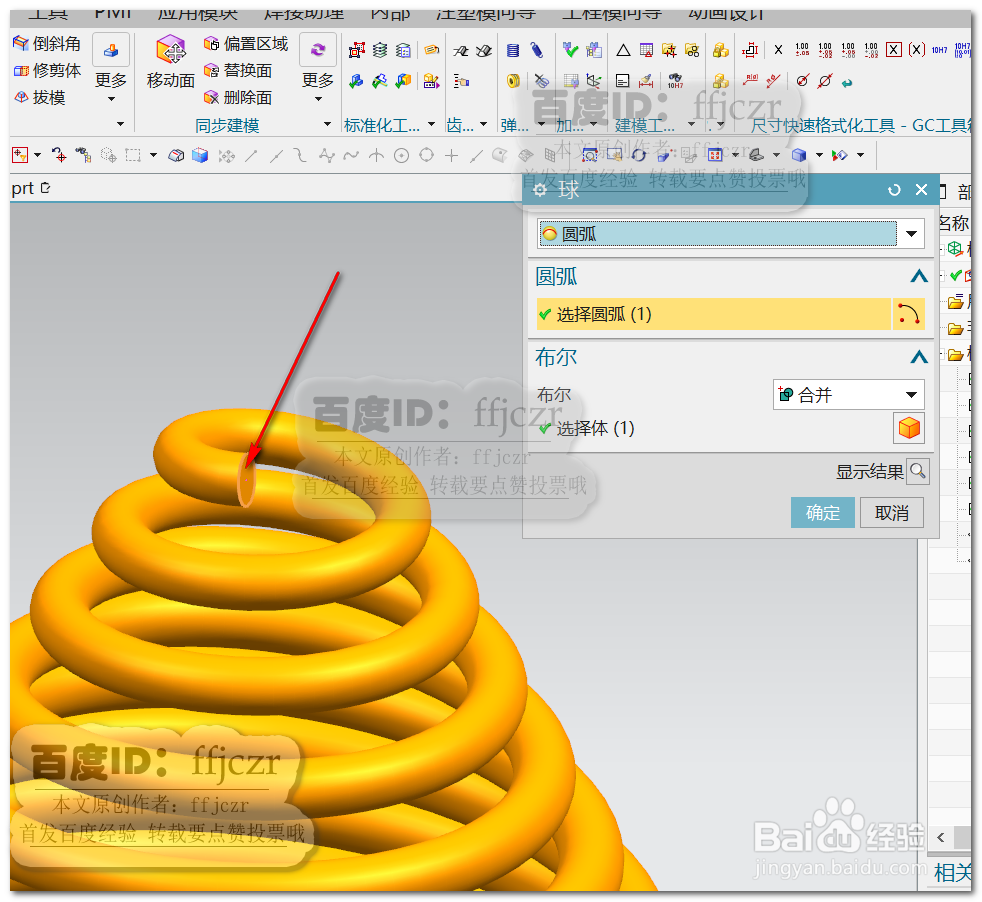Select the 倒斜角 chamfer tool
Image resolution: width=982 pixels, height=902 pixels.
pos(47,43)
